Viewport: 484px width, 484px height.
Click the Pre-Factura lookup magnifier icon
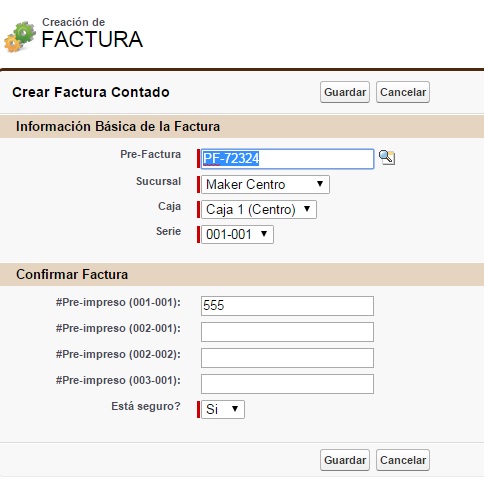click(x=387, y=157)
